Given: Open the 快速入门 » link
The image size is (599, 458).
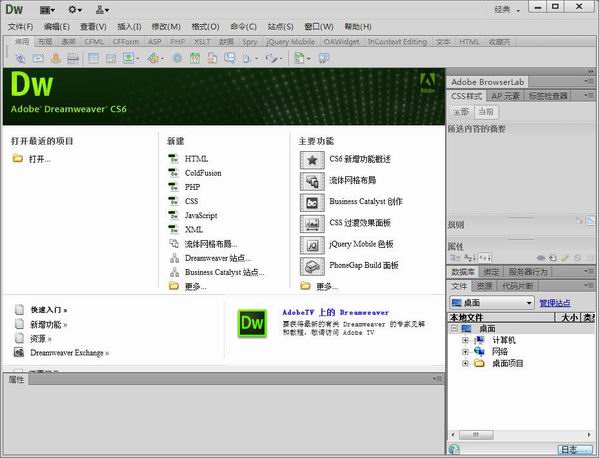Looking at the screenshot, I should pos(49,309).
